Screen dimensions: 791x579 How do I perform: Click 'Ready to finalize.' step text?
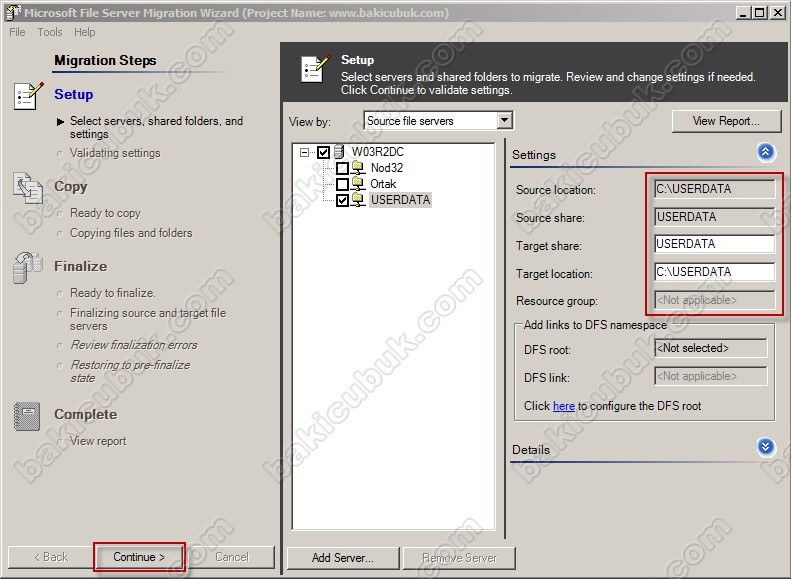[112, 293]
